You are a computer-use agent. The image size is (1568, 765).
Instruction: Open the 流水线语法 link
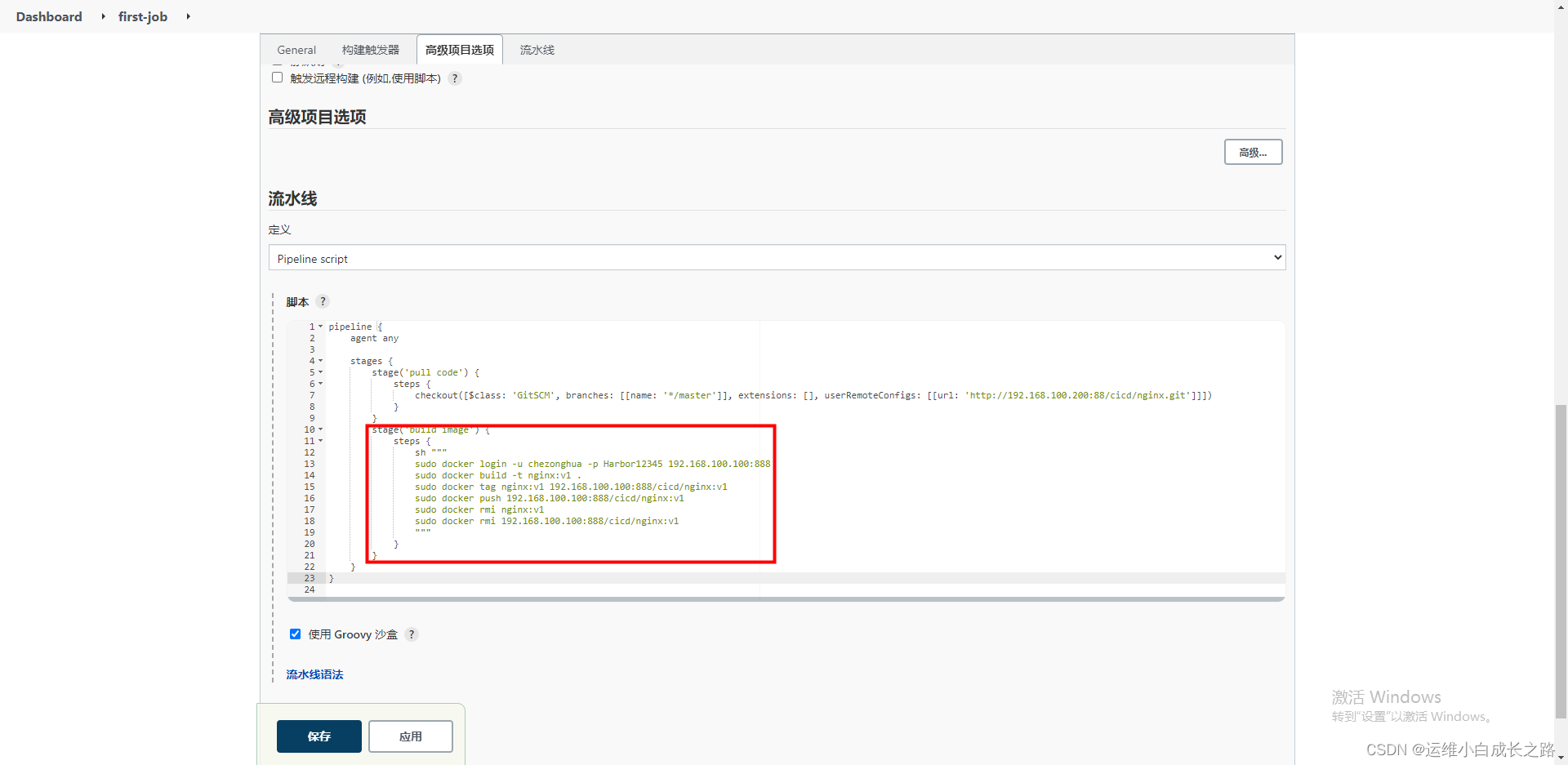pos(314,674)
